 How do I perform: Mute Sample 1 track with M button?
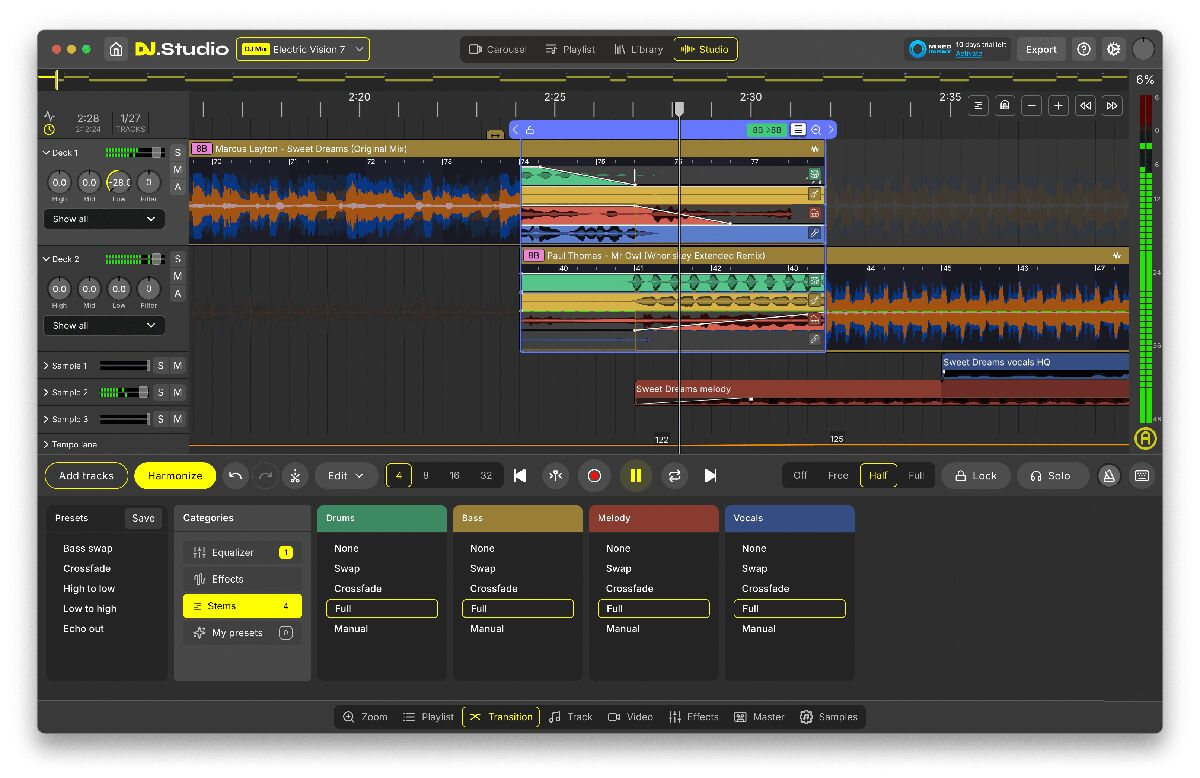click(178, 366)
